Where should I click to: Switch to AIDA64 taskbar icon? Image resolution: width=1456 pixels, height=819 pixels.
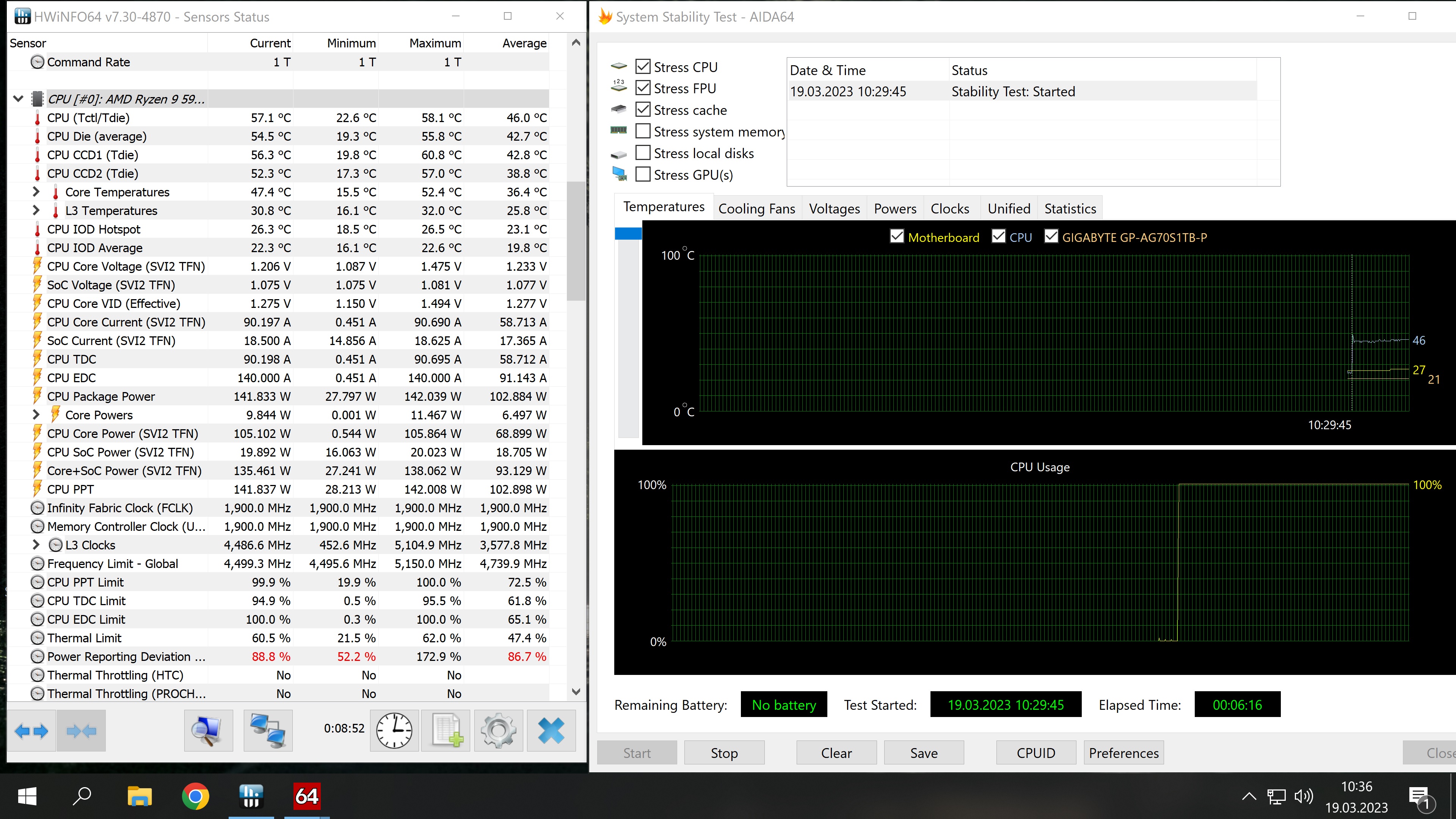(x=307, y=796)
